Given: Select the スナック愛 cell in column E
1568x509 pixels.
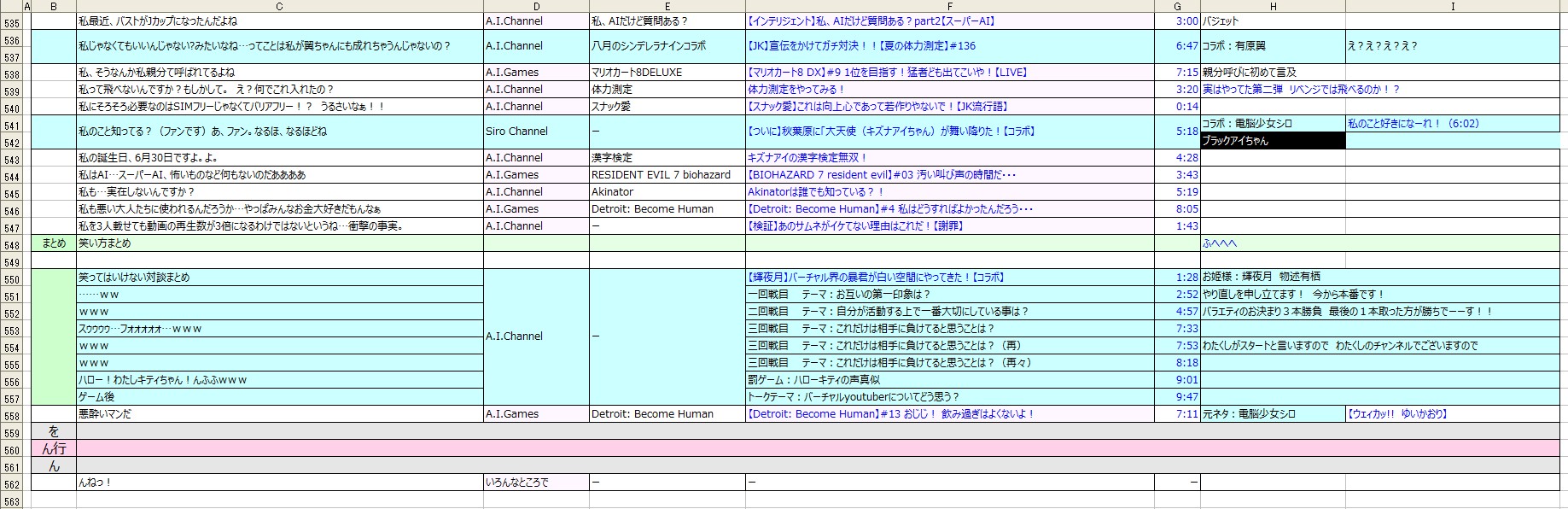Looking at the screenshot, I should 667,107.
